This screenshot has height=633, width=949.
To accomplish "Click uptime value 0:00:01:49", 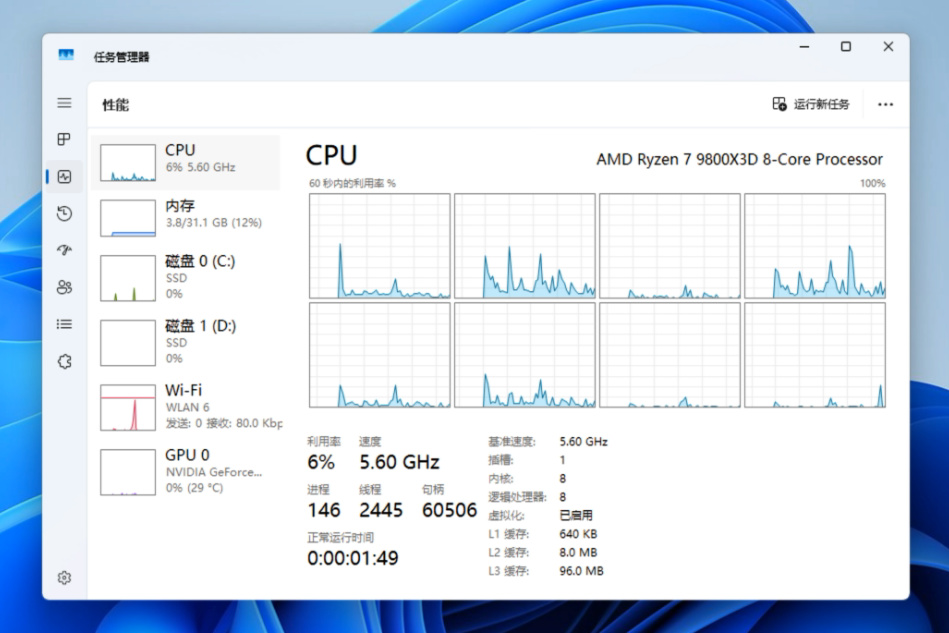I will [353, 558].
